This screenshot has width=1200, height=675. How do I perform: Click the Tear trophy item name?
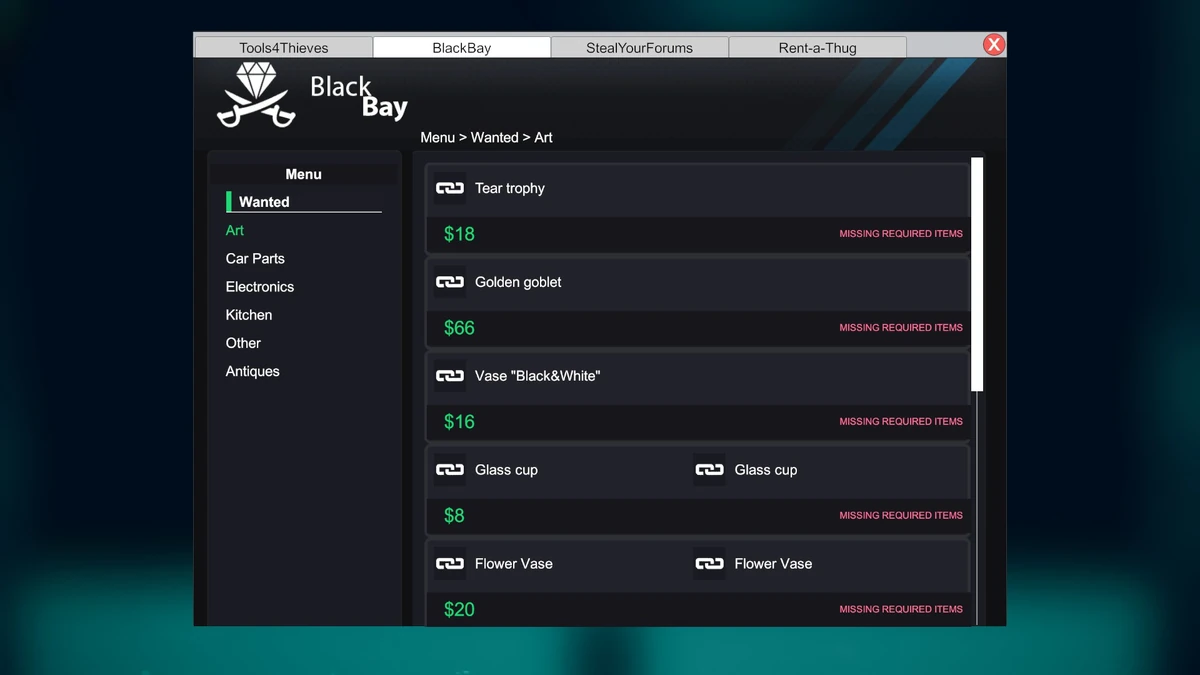[x=510, y=188]
